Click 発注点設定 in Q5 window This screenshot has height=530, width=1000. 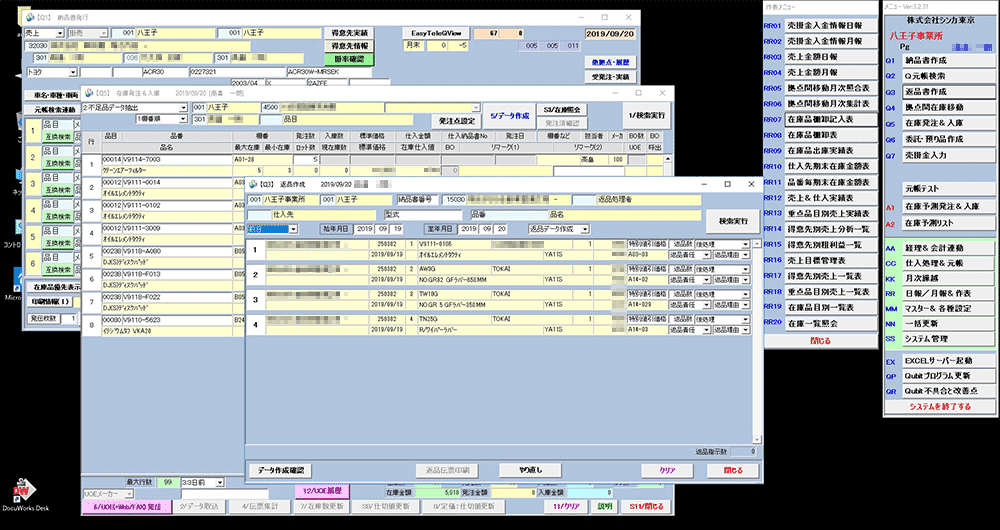tap(457, 120)
